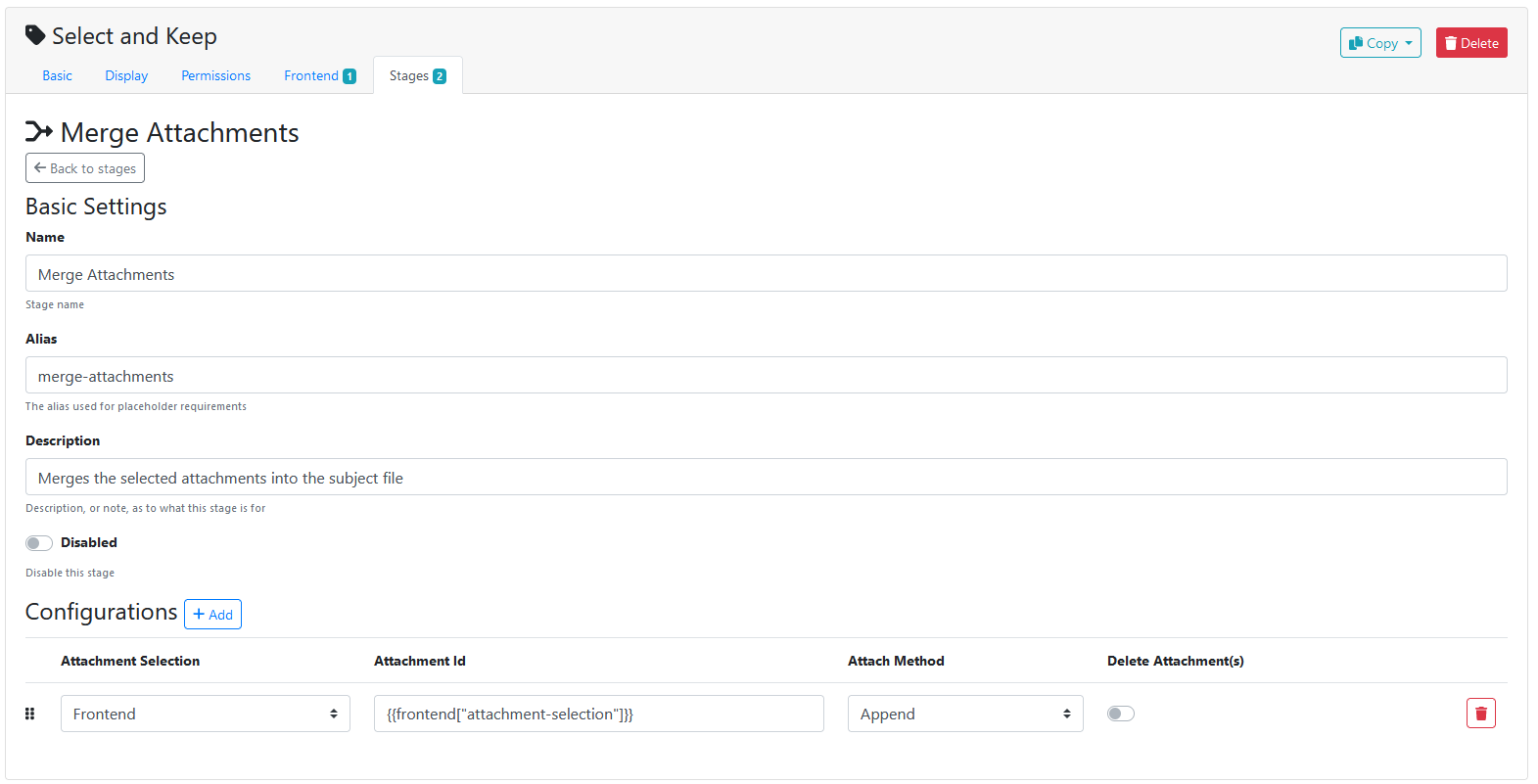Image resolution: width=1538 pixels, height=784 pixels.
Task: Click the plus icon in Add button
Action: pyautogui.click(x=199, y=615)
